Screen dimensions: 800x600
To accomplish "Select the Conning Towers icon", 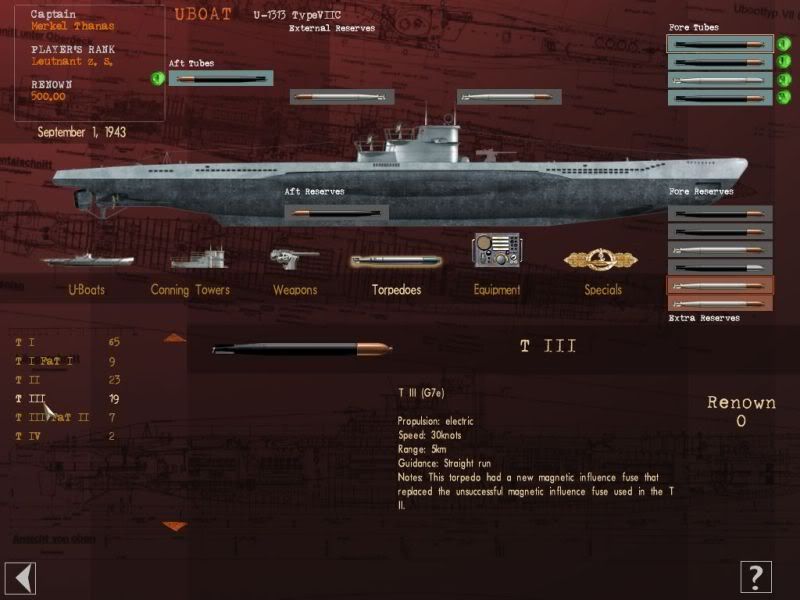I will click(x=199, y=258).
